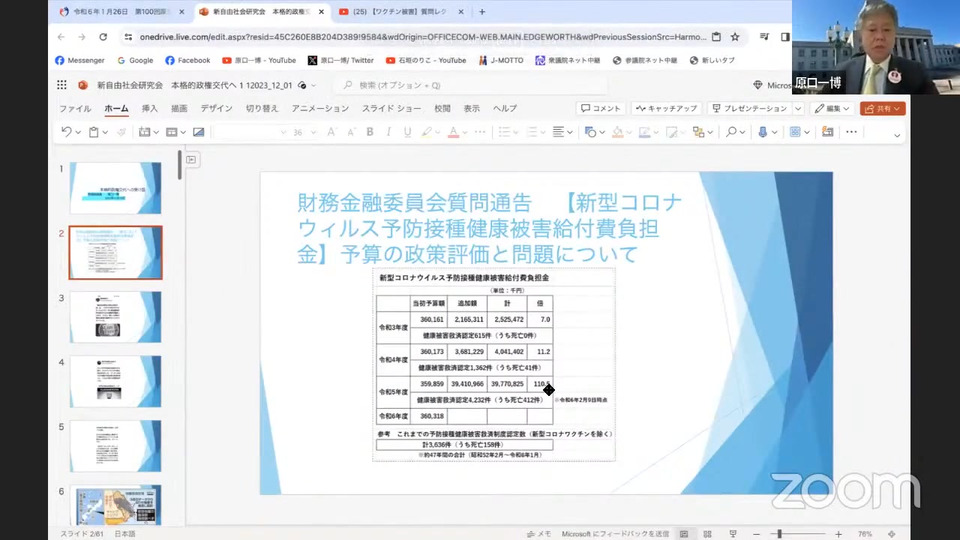The height and width of the screenshot is (540, 960).
Task: Switch to the デザイン ribbon tab
Action: coord(216,108)
